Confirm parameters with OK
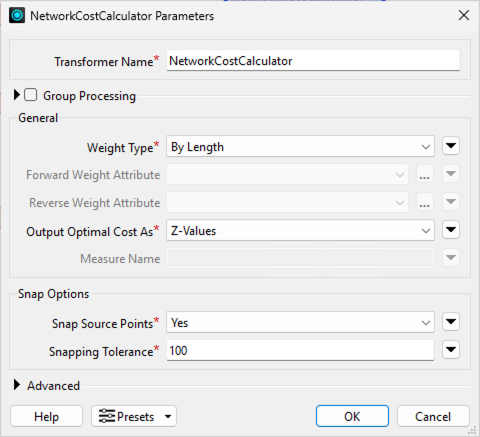The width and height of the screenshot is (480, 437). (352, 416)
